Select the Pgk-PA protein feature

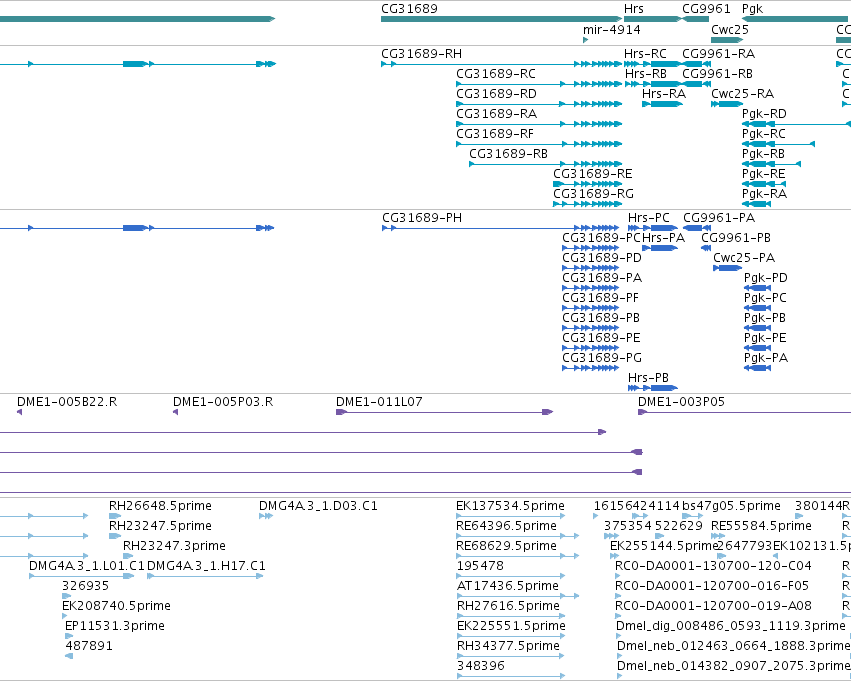pyautogui.click(x=758, y=368)
